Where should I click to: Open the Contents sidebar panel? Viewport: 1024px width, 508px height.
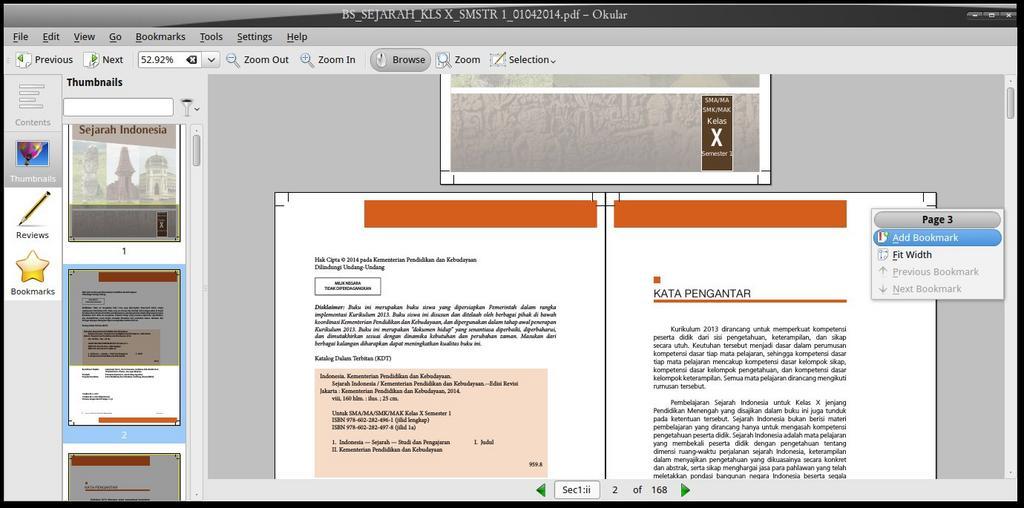click(x=32, y=105)
